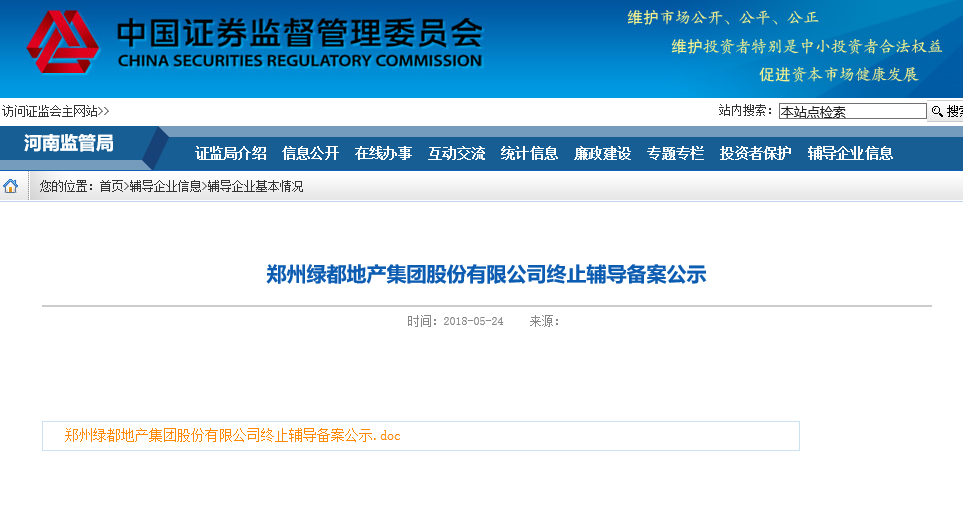Click the 来源 label
The height and width of the screenshot is (520, 963).
pyautogui.click(x=544, y=321)
